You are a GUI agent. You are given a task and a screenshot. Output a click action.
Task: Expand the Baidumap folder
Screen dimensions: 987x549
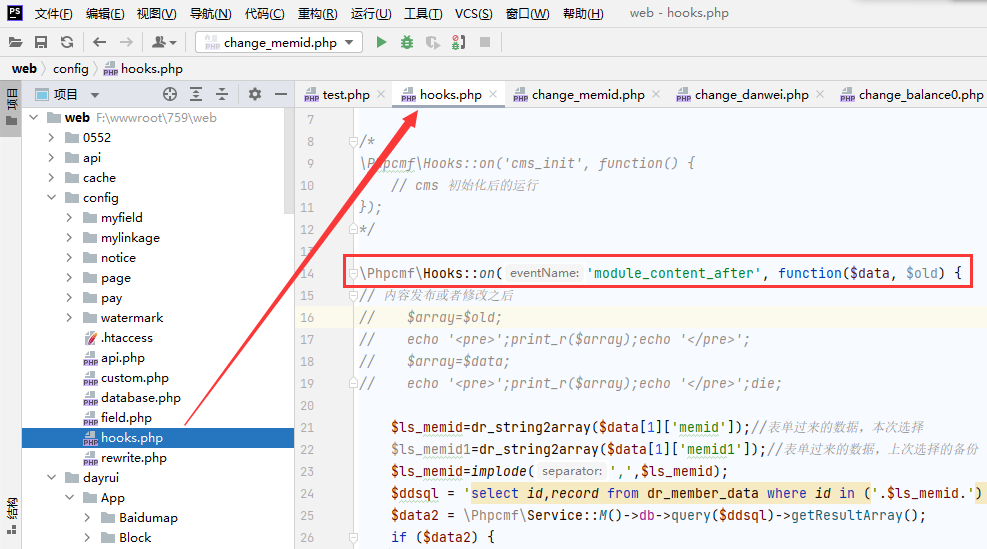click(87, 518)
